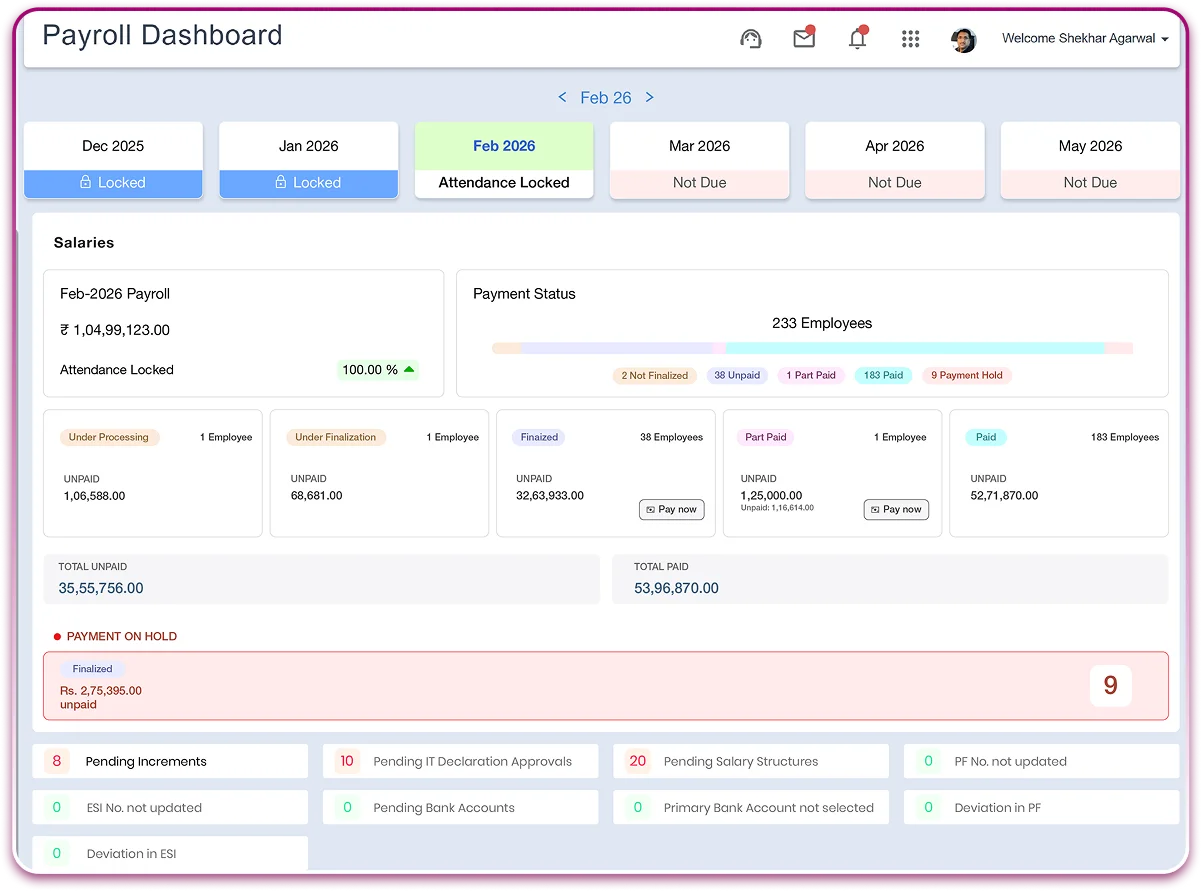Viewport: 1202px width, 892px height.
Task: Open Pending IT Declaration Approvals
Action: click(x=460, y=761)
